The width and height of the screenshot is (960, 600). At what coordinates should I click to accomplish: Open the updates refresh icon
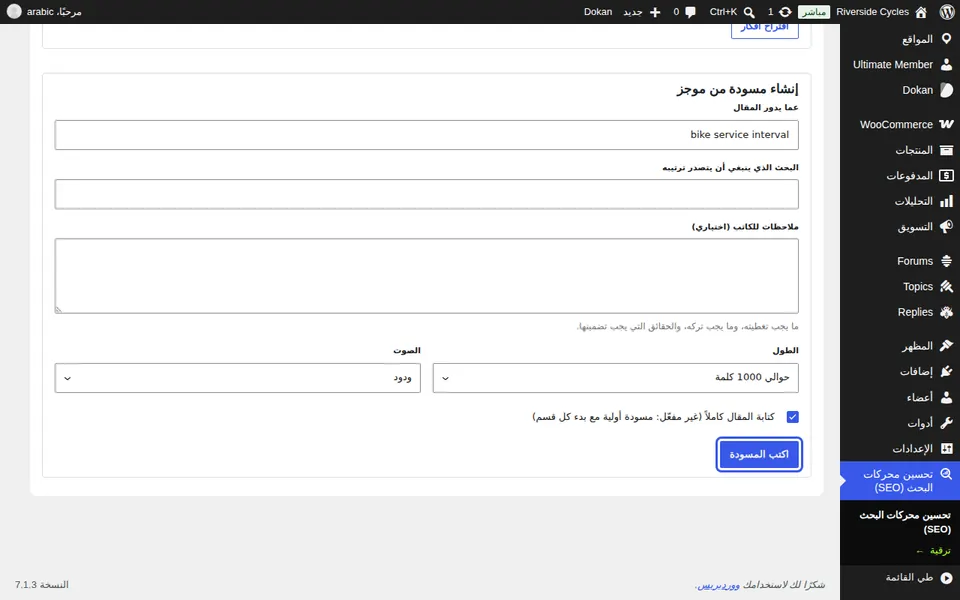click(785, 12)
